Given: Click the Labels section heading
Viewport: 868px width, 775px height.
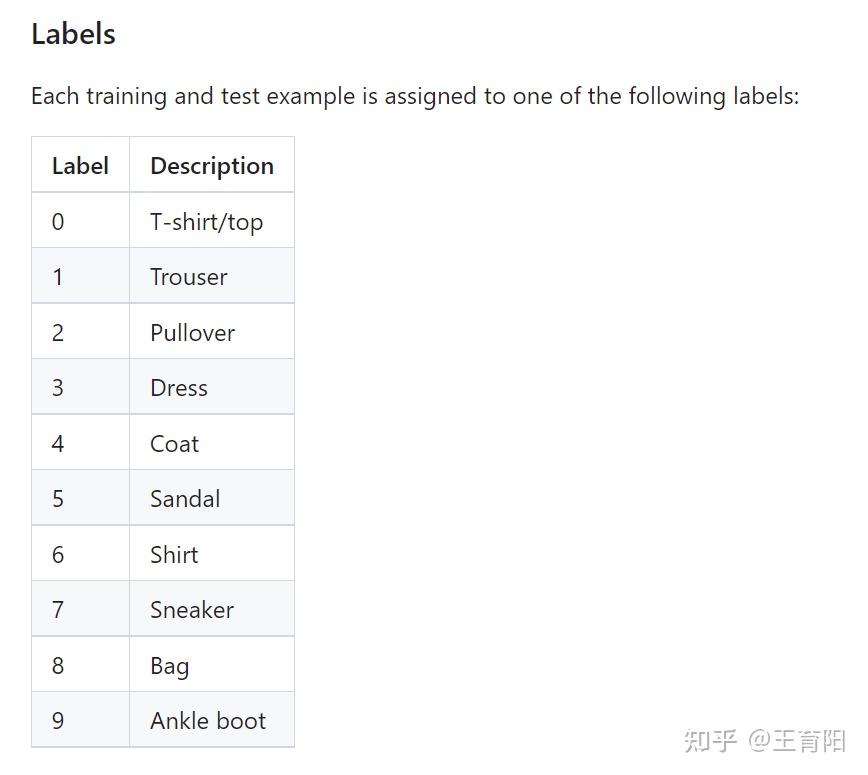Looking at the screenshot, I should tap(73, 34).
